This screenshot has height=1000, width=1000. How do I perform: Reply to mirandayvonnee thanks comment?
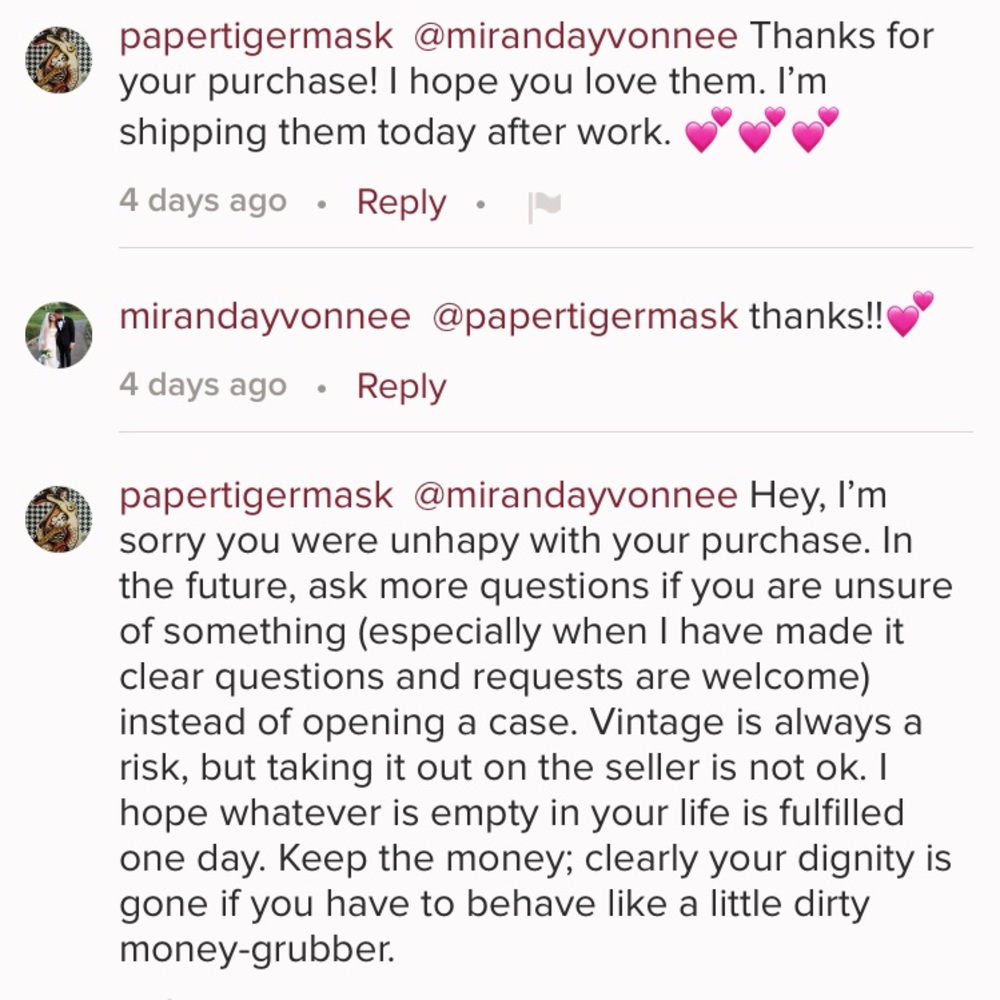click(401, 387)
